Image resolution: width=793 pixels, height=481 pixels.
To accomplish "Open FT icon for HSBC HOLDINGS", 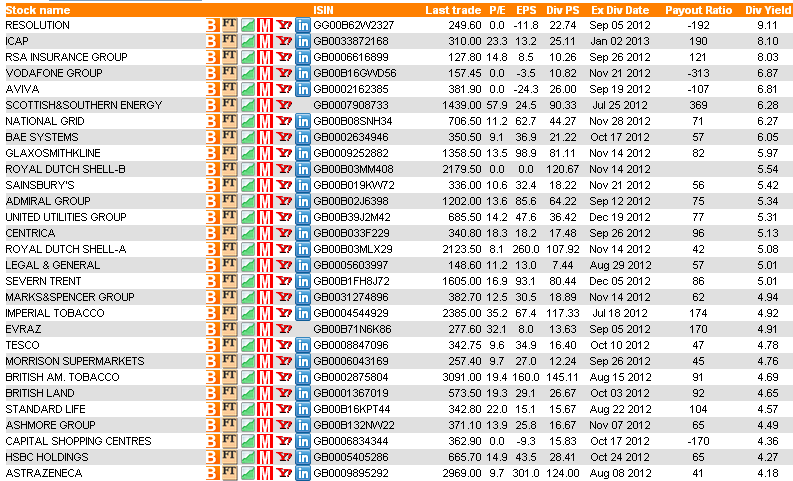I will 230,457.
